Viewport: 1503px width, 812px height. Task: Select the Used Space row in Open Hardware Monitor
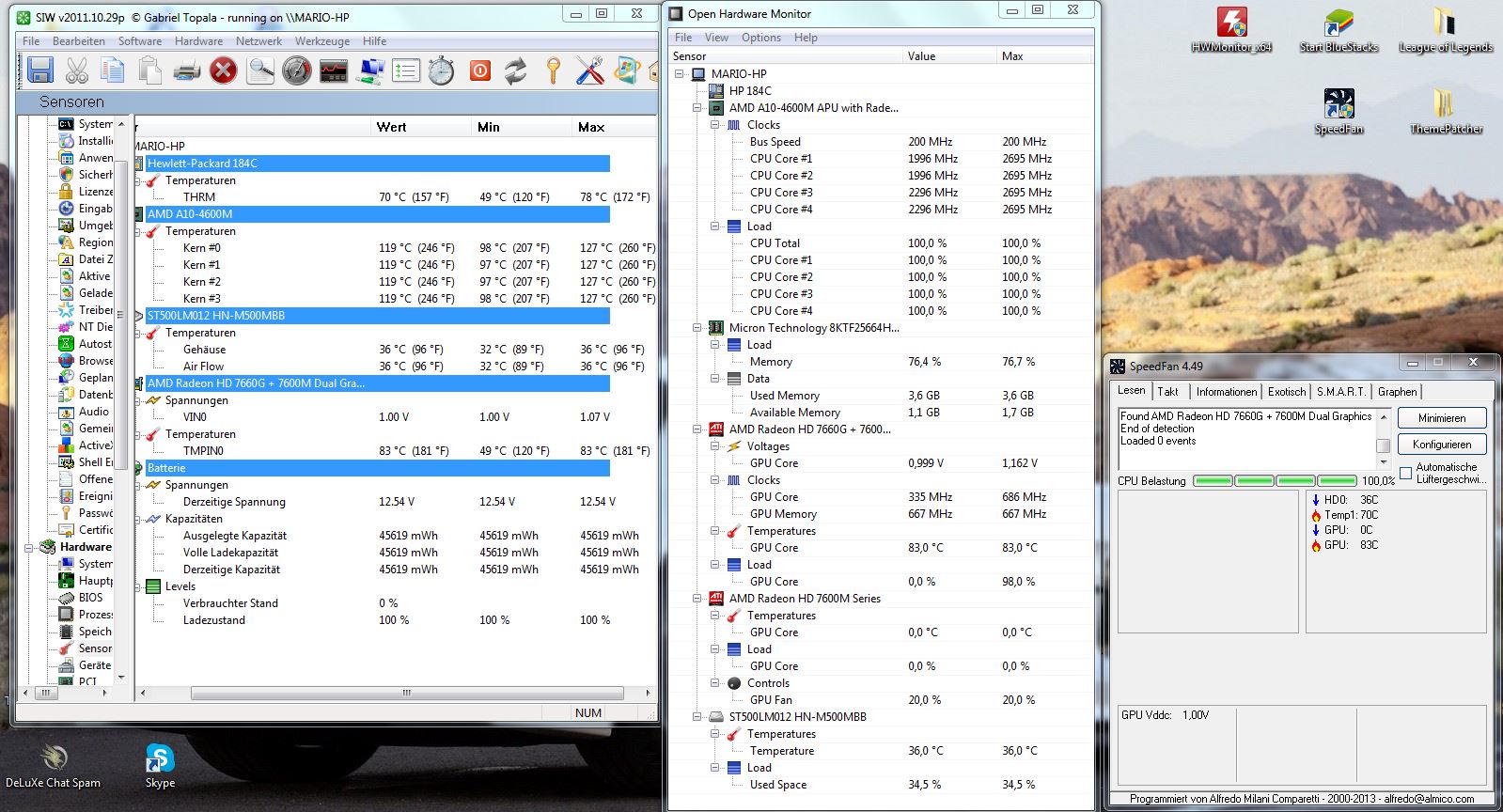[x=881, y=785]
